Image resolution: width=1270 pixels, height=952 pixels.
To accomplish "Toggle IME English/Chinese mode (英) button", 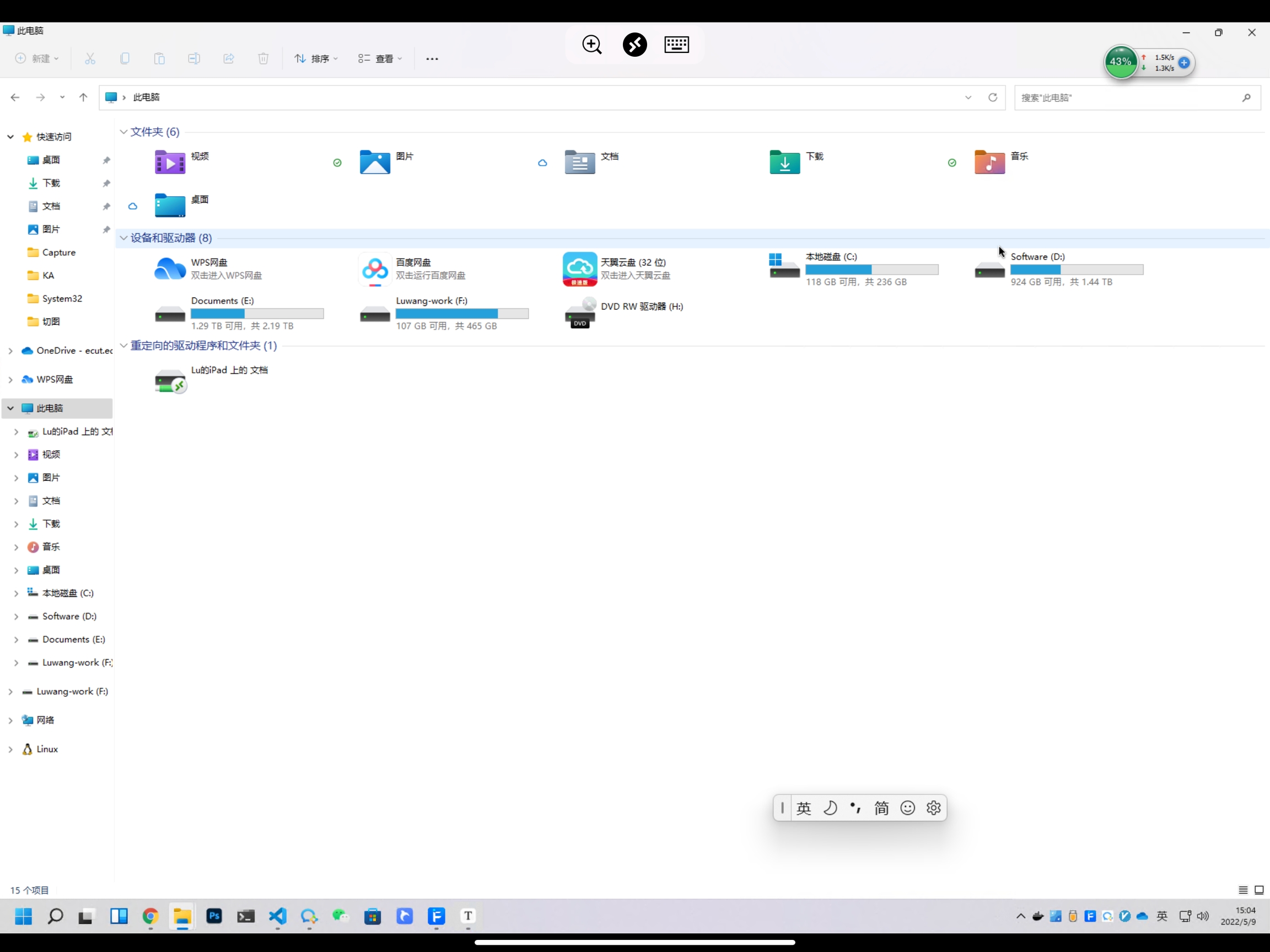I will pos(804,809).
